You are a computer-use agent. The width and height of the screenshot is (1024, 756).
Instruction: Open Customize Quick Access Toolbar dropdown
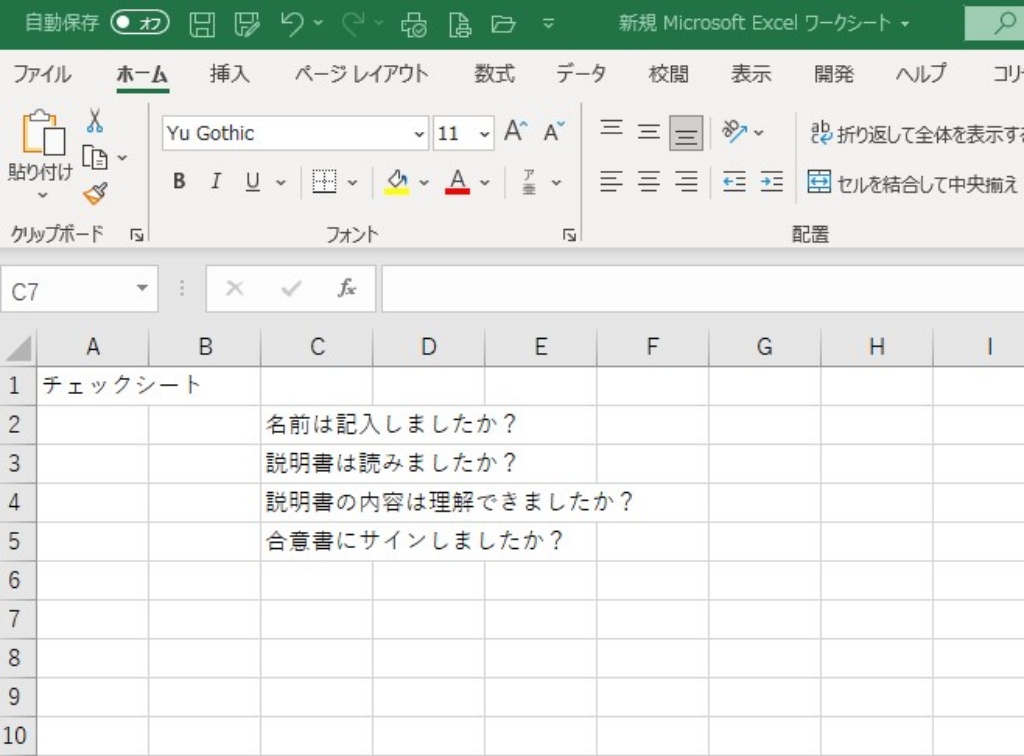point(549,24)
